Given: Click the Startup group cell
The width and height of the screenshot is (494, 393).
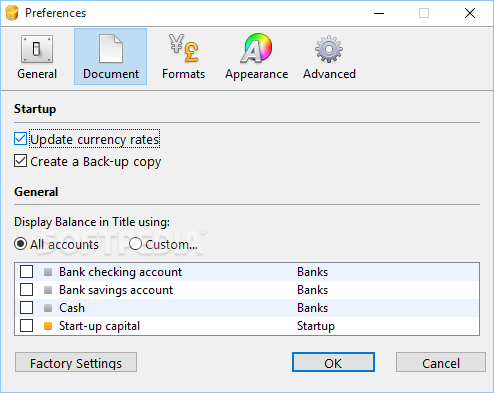Looking at the screenshot, I should [x=316, y=326].
